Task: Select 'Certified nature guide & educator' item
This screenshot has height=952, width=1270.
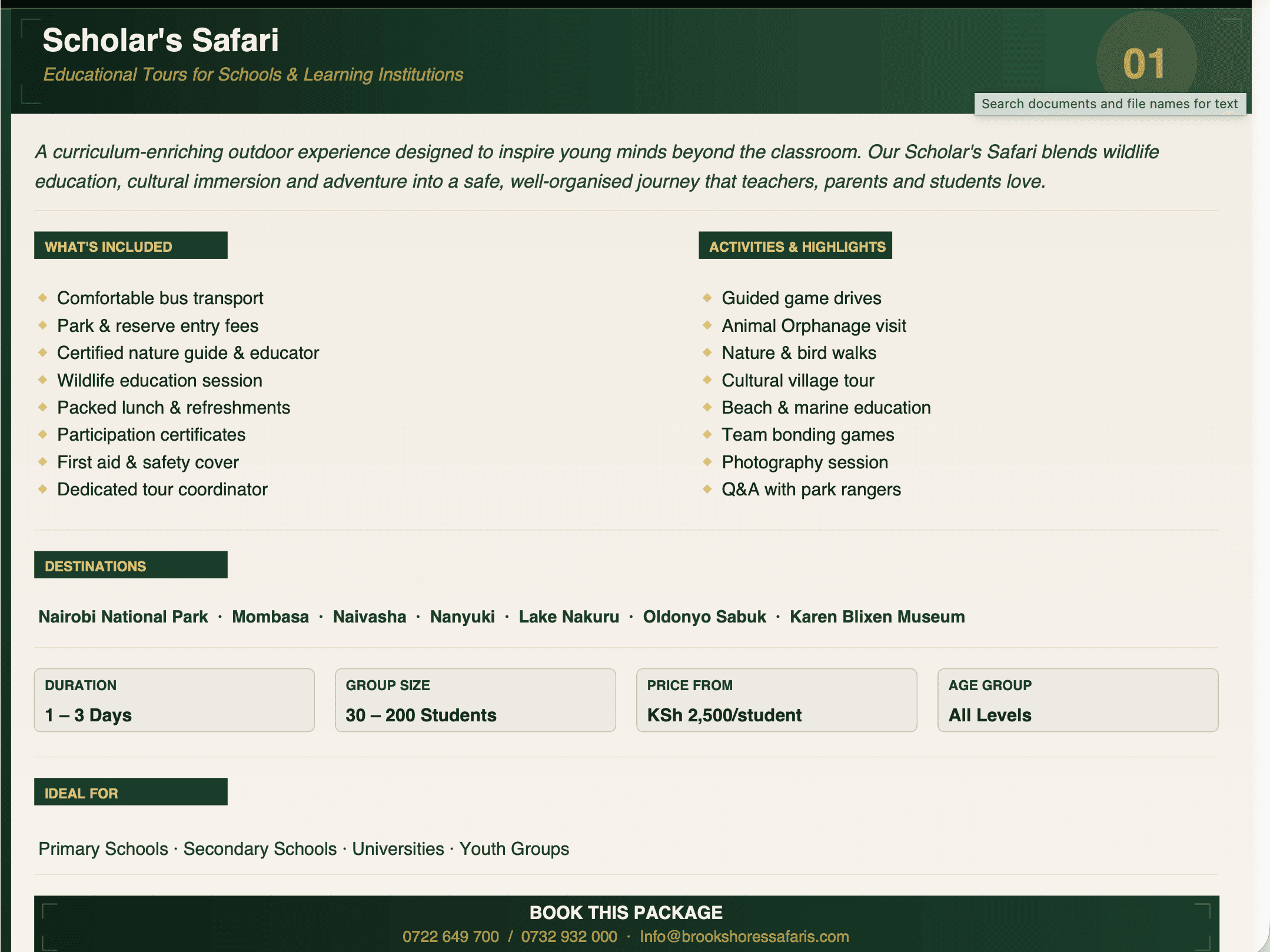Action: (188, 353)
